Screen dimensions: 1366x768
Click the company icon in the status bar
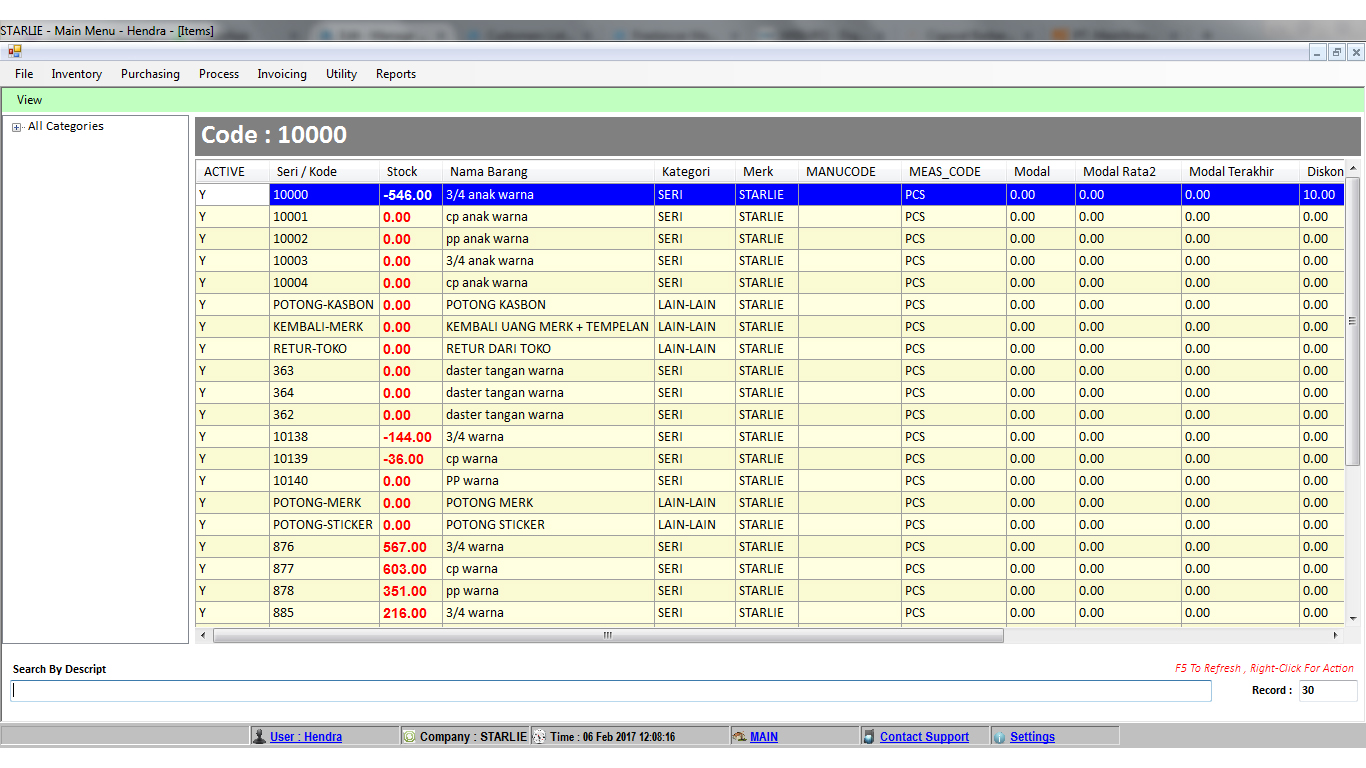tap(410, 737)
